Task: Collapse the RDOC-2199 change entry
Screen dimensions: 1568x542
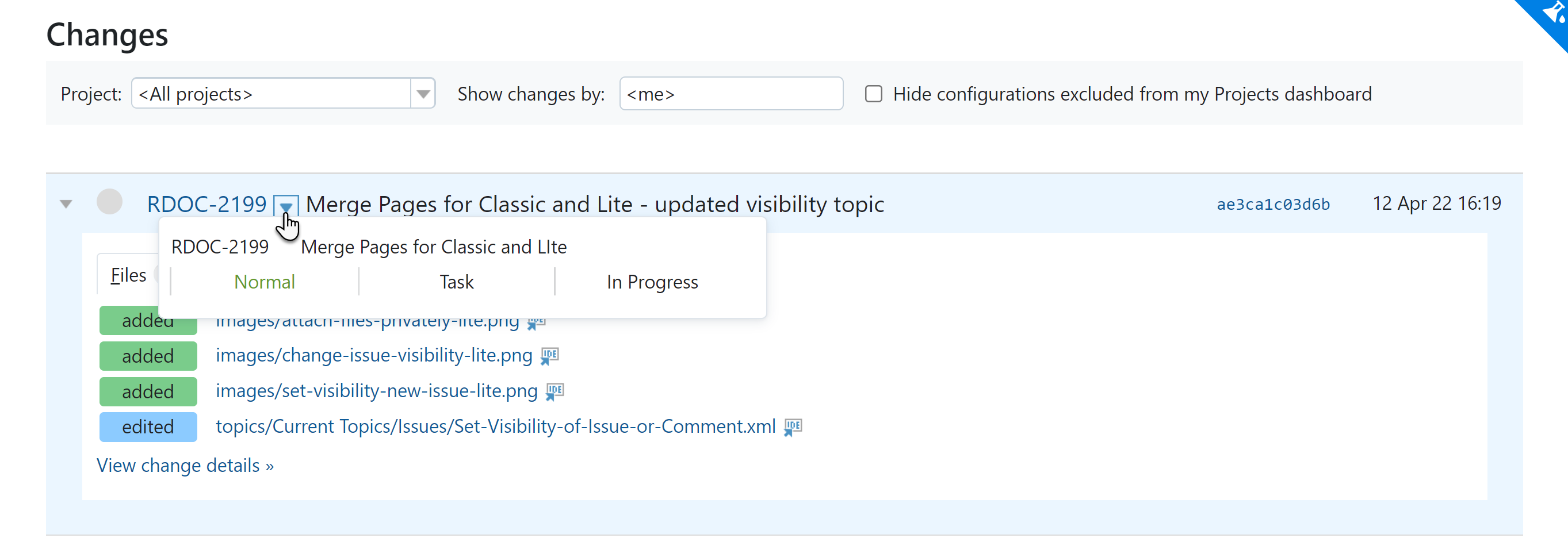Action: [65, 204]
